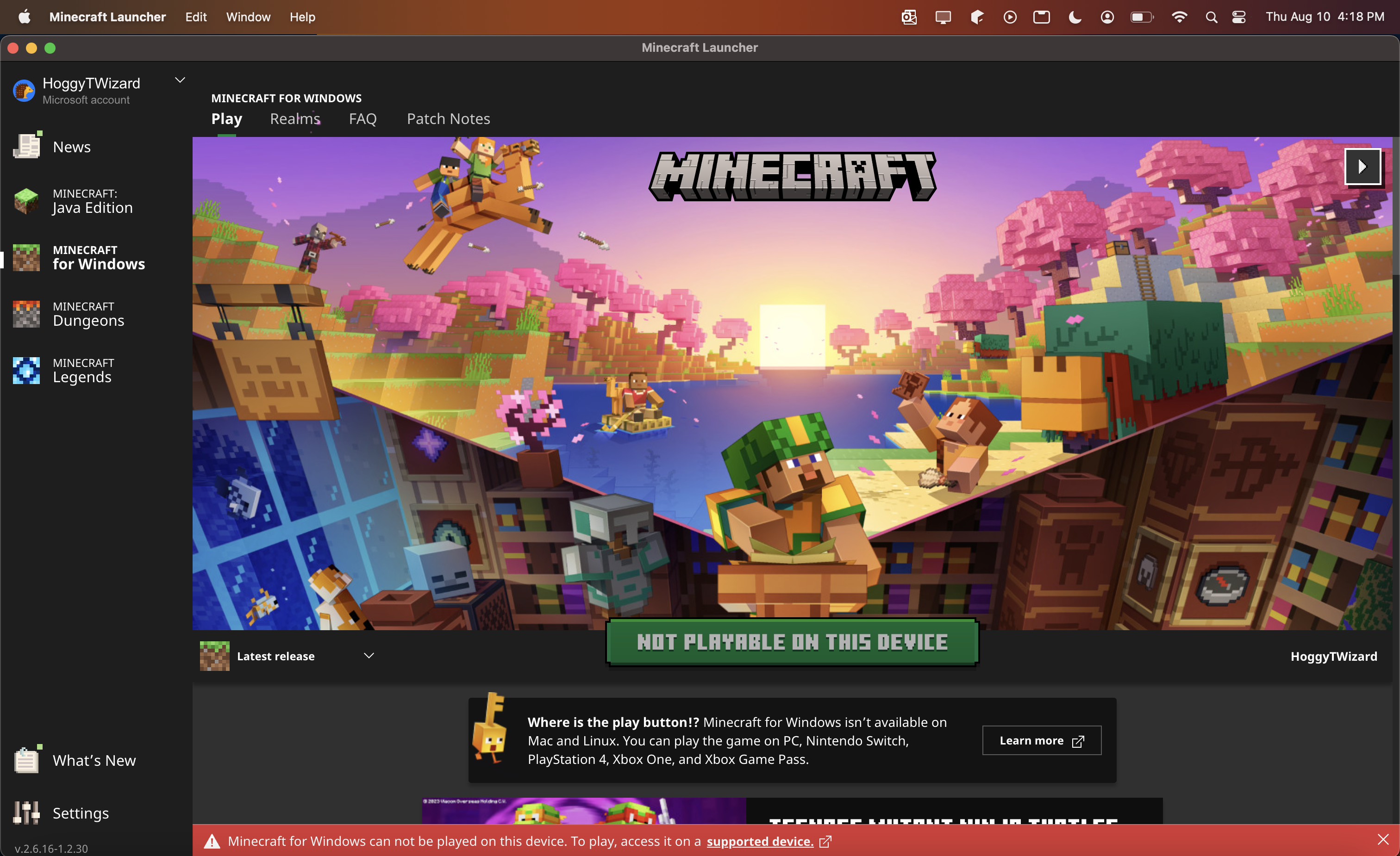Viewport: 1400px width, 856px height.
Task: Toggle macOS Do Not Disturb moon icon
Action: coord(1075,17)
